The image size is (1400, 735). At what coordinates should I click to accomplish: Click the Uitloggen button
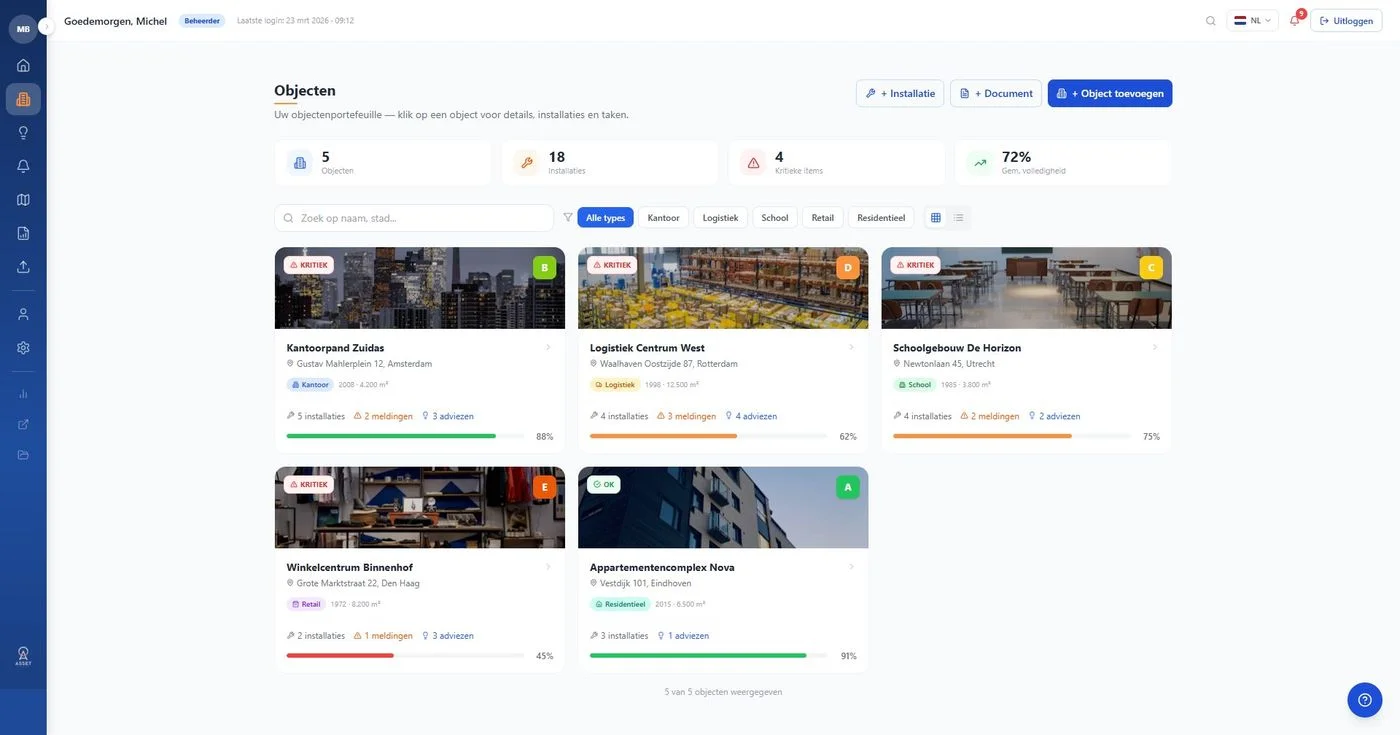(x=1346, y=21)
